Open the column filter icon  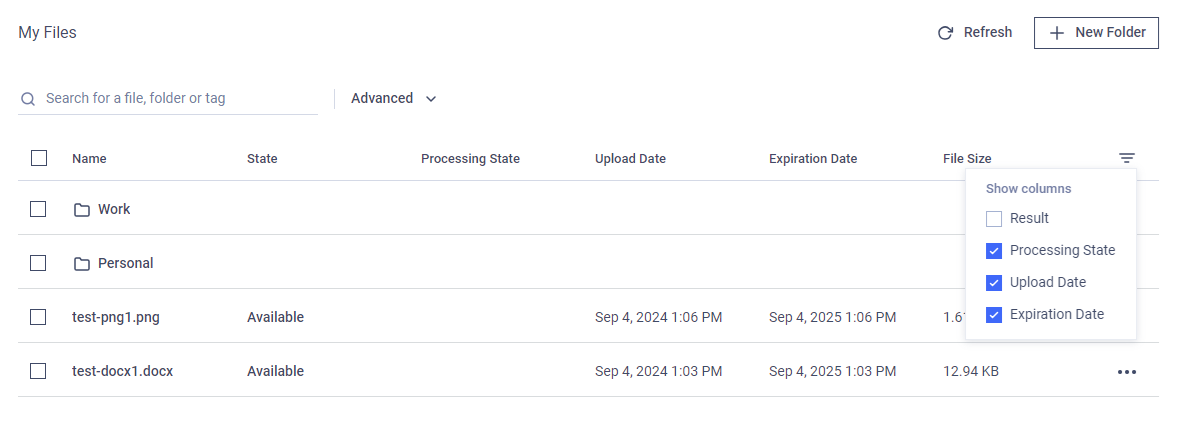(x=1127, y=158)
